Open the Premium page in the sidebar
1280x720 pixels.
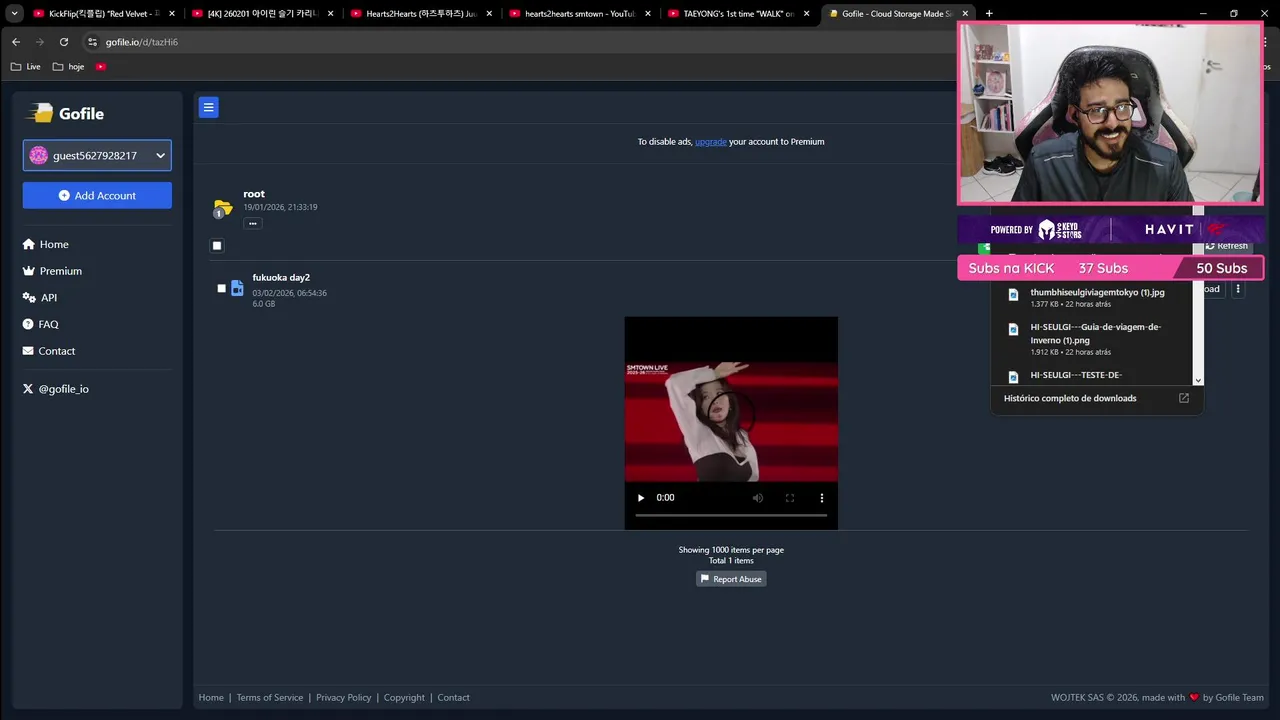[52, 271]
